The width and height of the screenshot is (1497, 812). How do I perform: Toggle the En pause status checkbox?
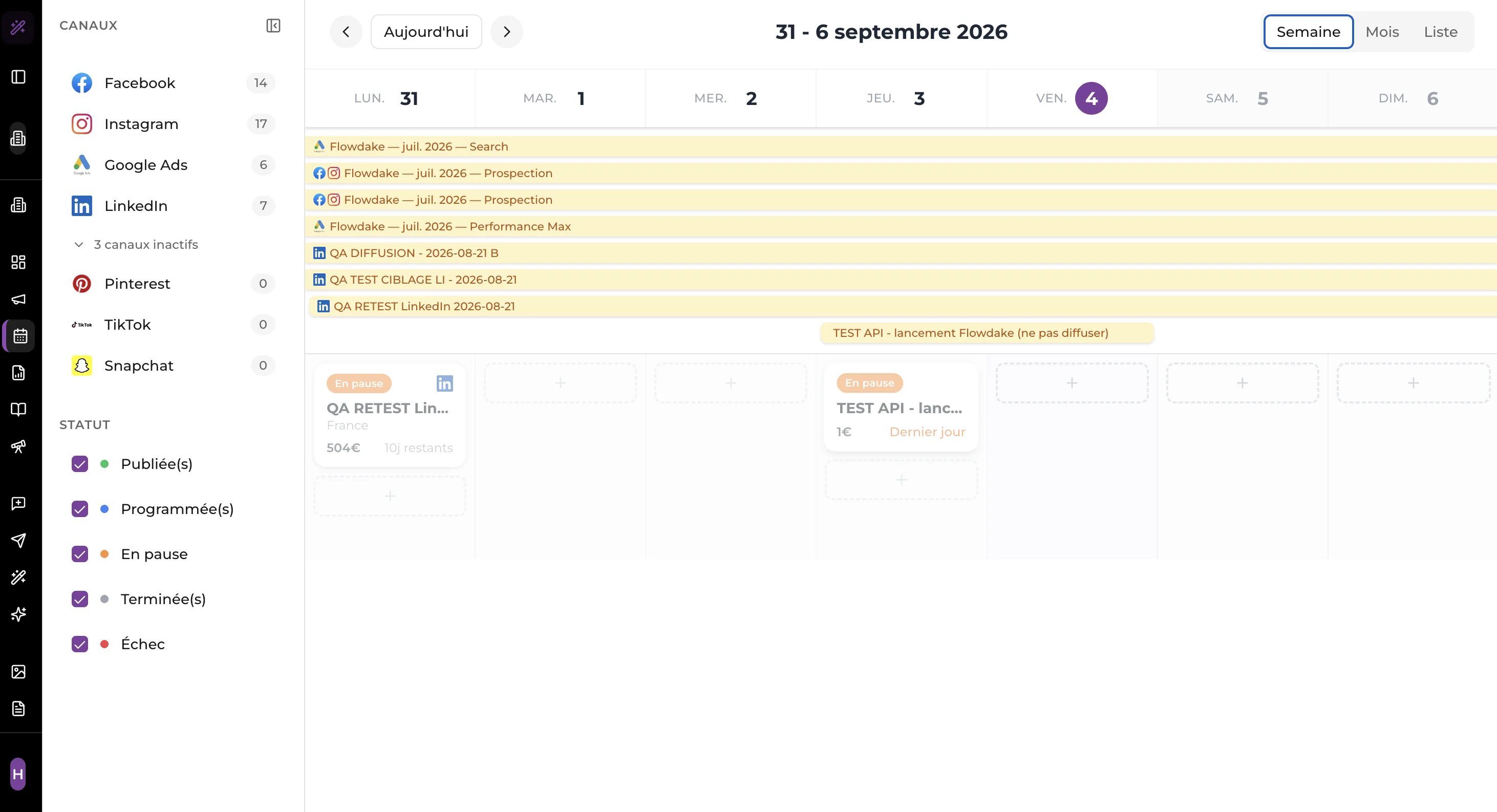[x=80, y=554]
